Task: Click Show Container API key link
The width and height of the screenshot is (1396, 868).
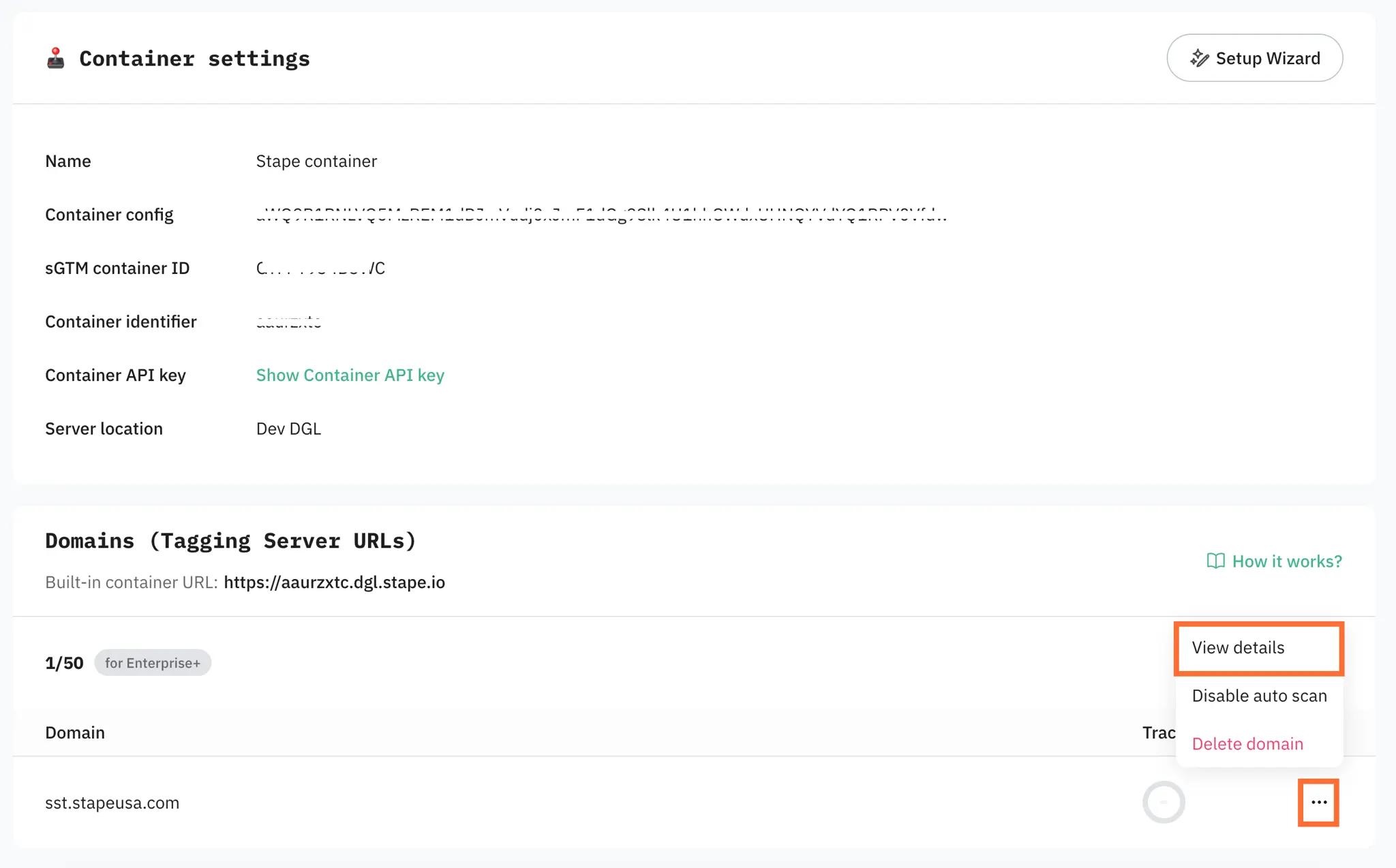Action: point(350,375)
